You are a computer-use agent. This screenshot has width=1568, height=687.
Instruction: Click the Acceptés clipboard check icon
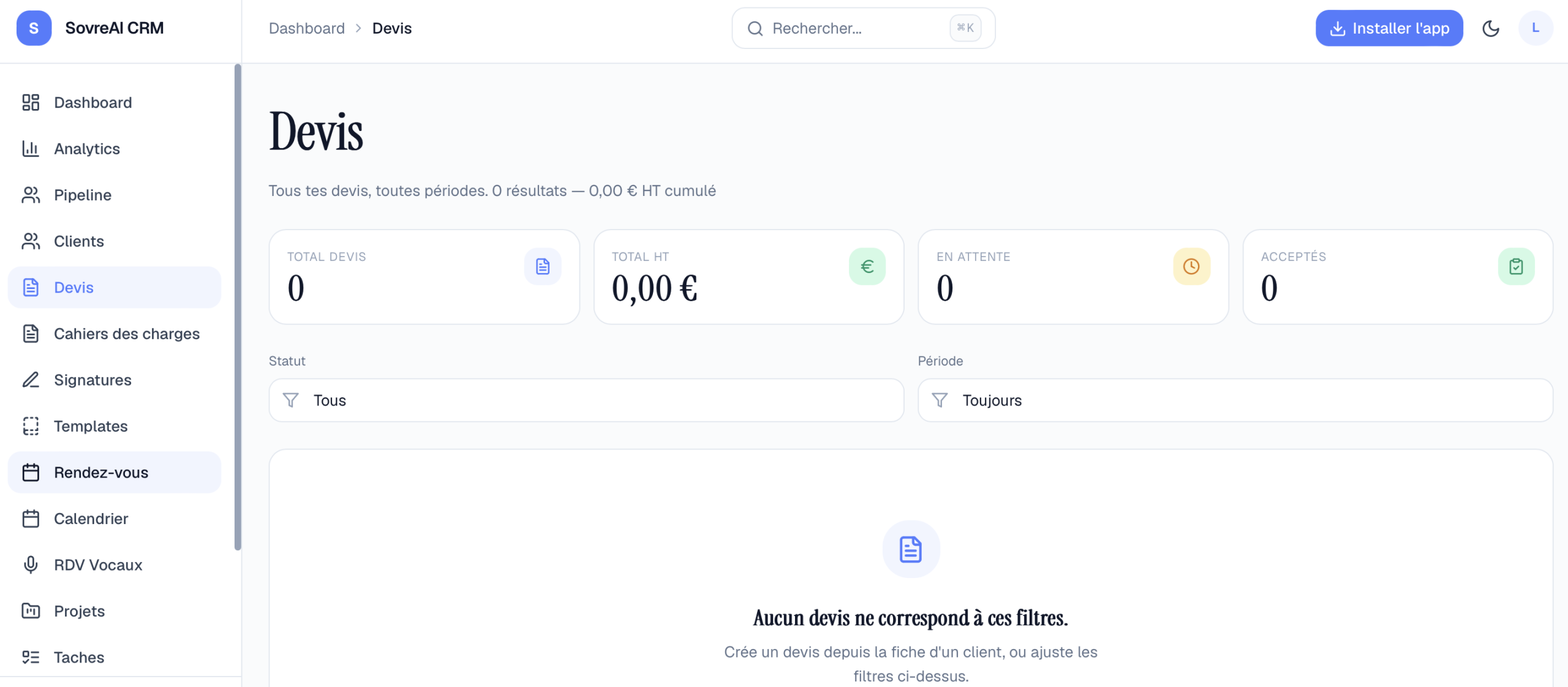pos(1516,266)
